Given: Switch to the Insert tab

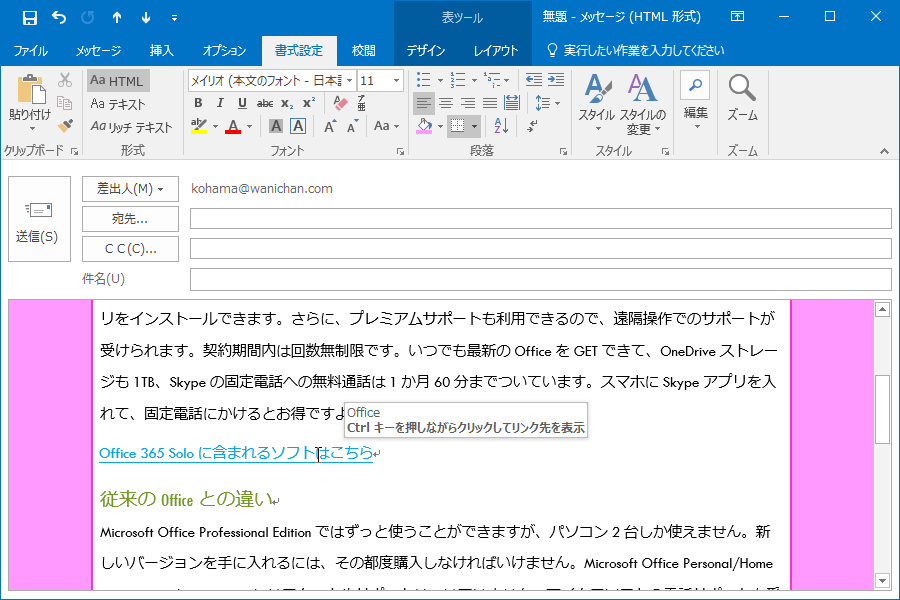Looking at the screenshot, I should (x=161, y=51).
